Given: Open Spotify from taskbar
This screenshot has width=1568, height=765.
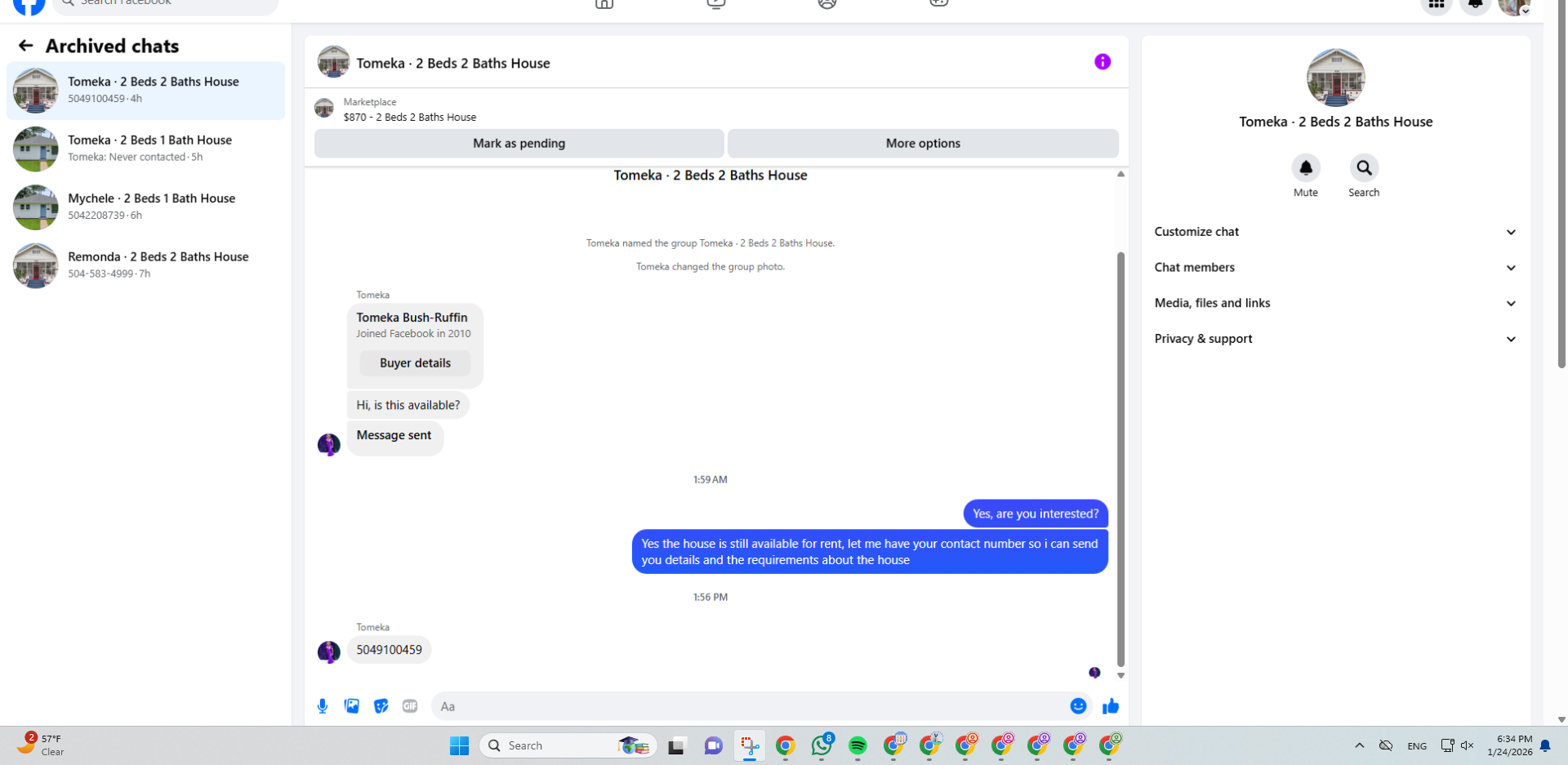Looking at the screenshot, I should 857,745.
